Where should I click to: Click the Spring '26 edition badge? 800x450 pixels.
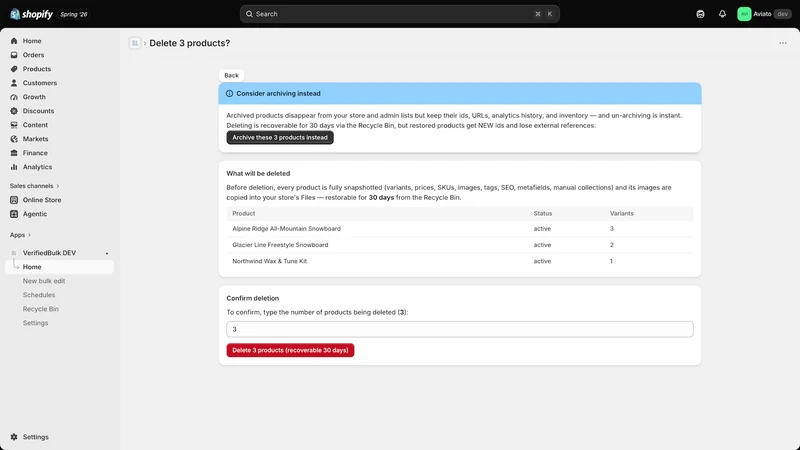74,14
